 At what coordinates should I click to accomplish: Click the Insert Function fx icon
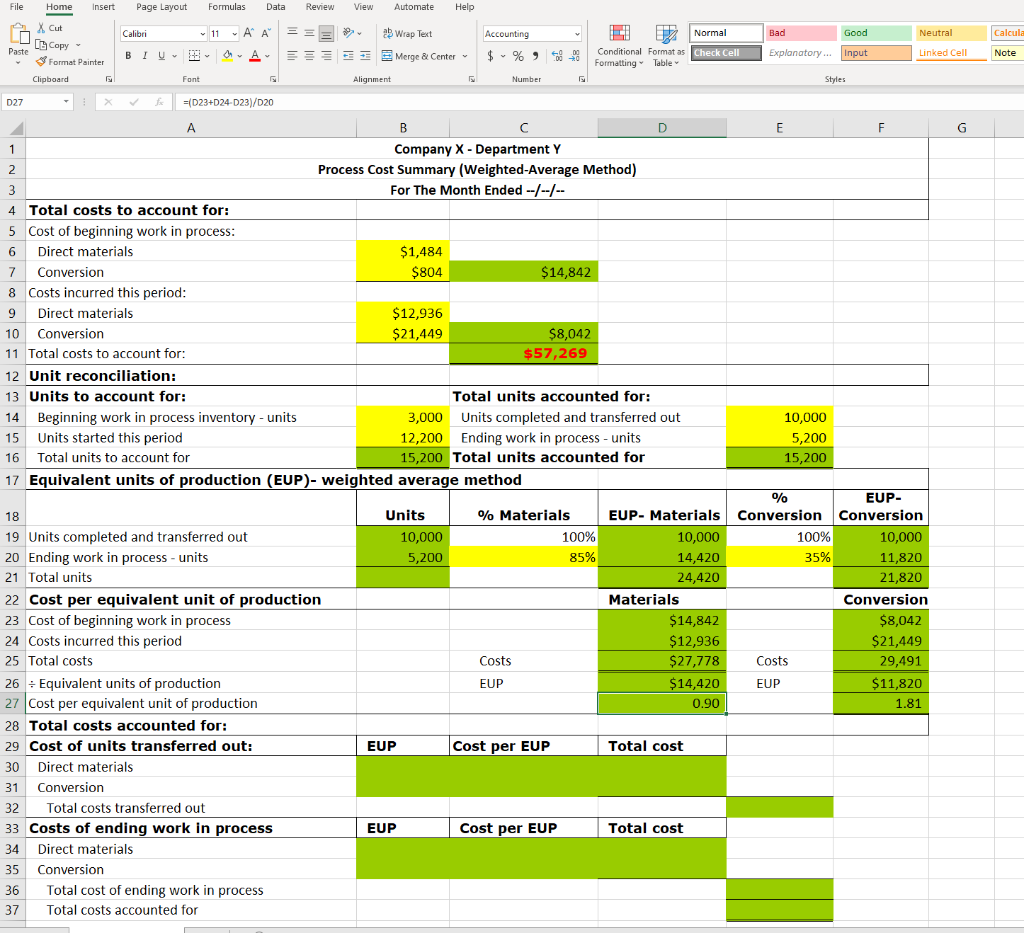tap(159, 102)
